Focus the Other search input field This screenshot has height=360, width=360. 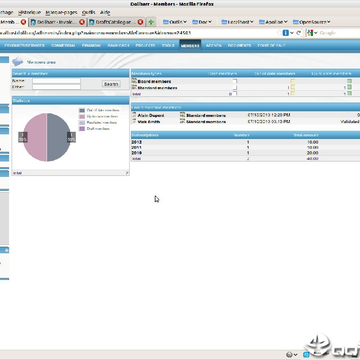point(56,87)
